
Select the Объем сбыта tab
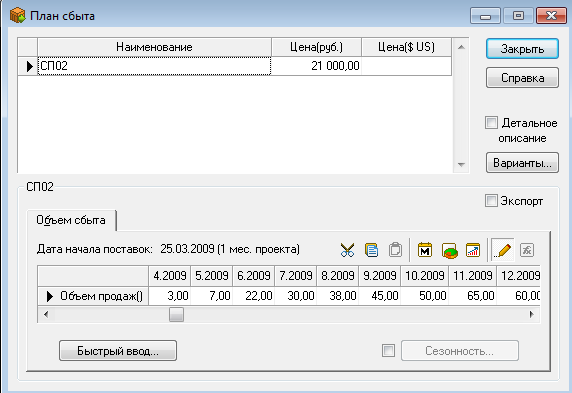(71, 220)
